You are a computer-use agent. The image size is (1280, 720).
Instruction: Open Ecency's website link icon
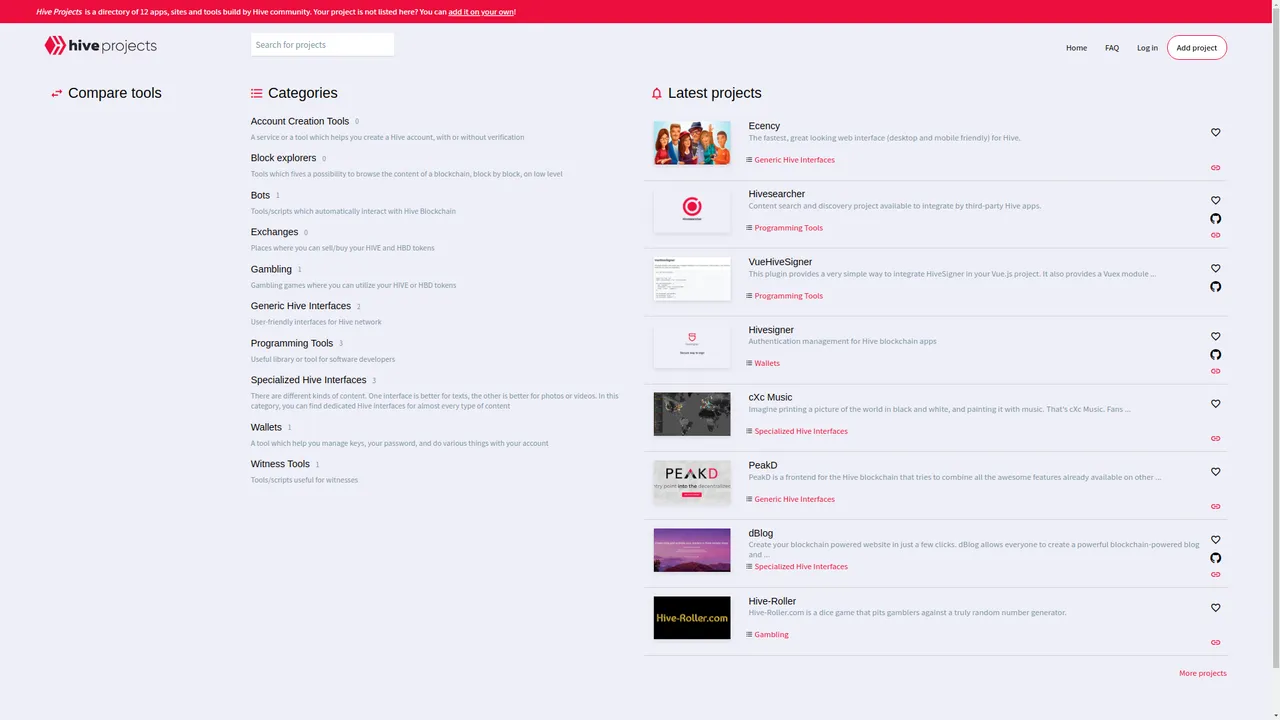pos(1216,168)
